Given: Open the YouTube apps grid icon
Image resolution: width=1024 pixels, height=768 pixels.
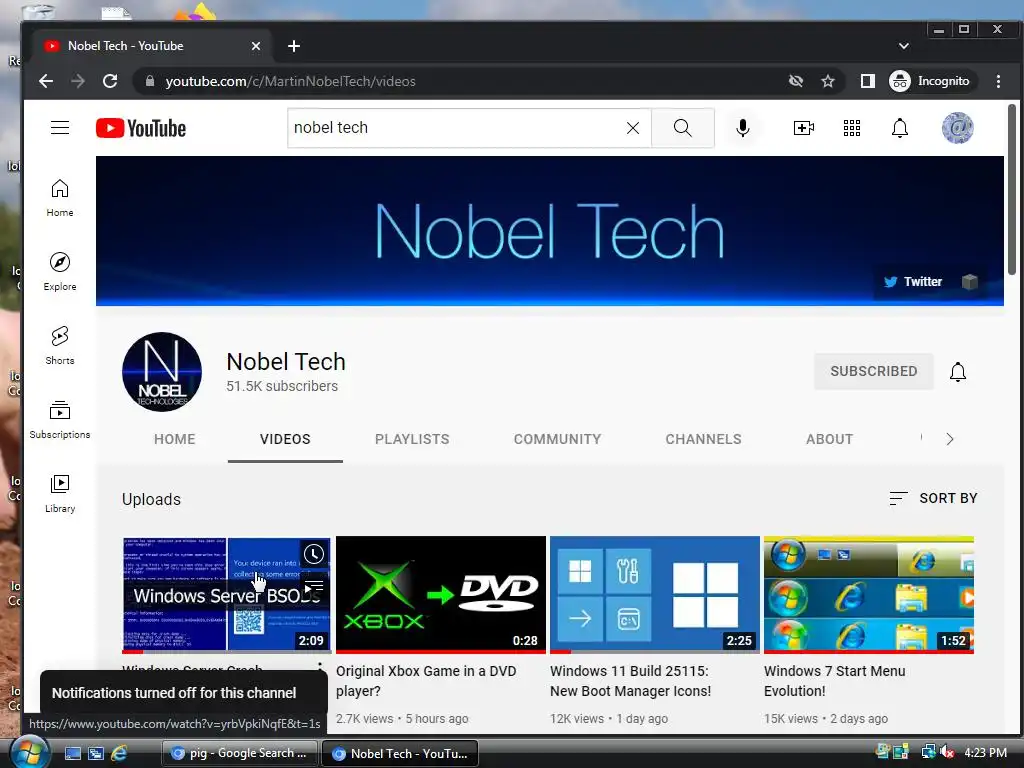Looking at the screenshot, I should [852, 128].
